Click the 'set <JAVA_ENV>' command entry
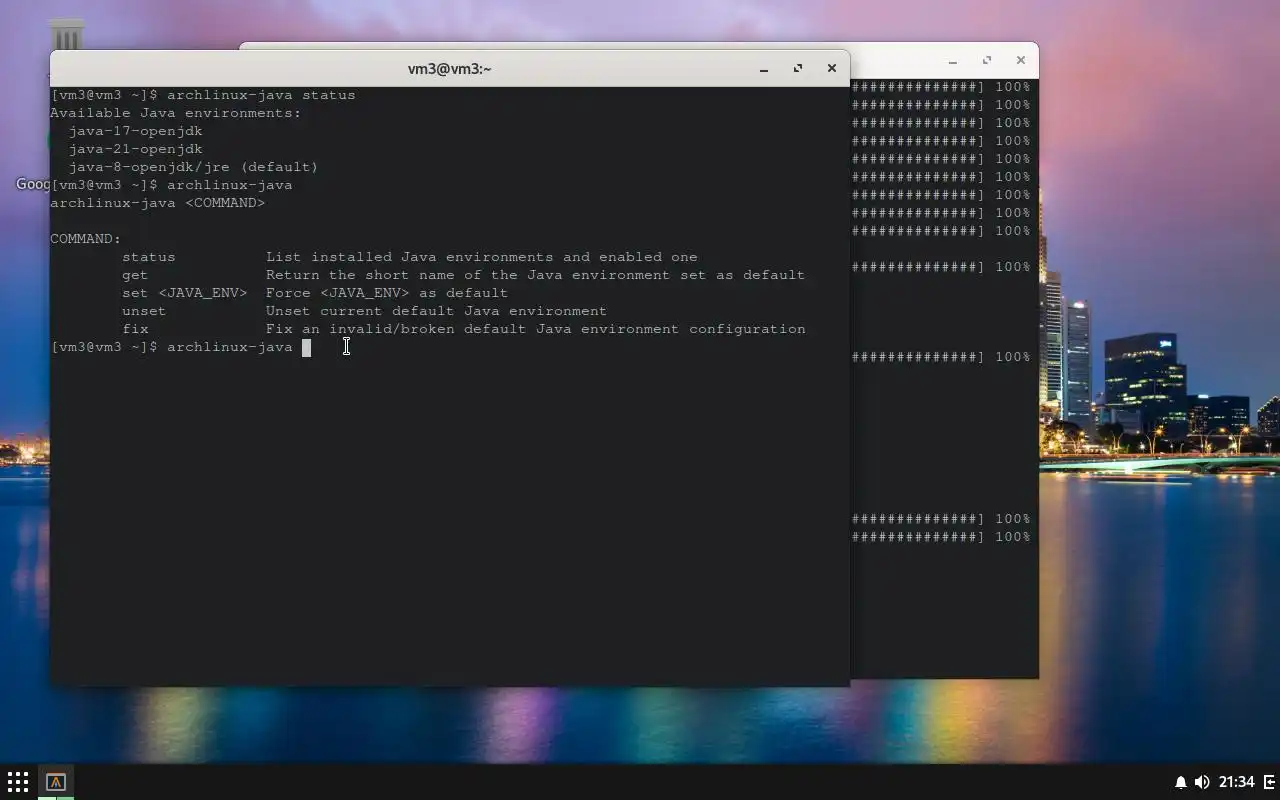1280x800 pixels. (184, 293)
